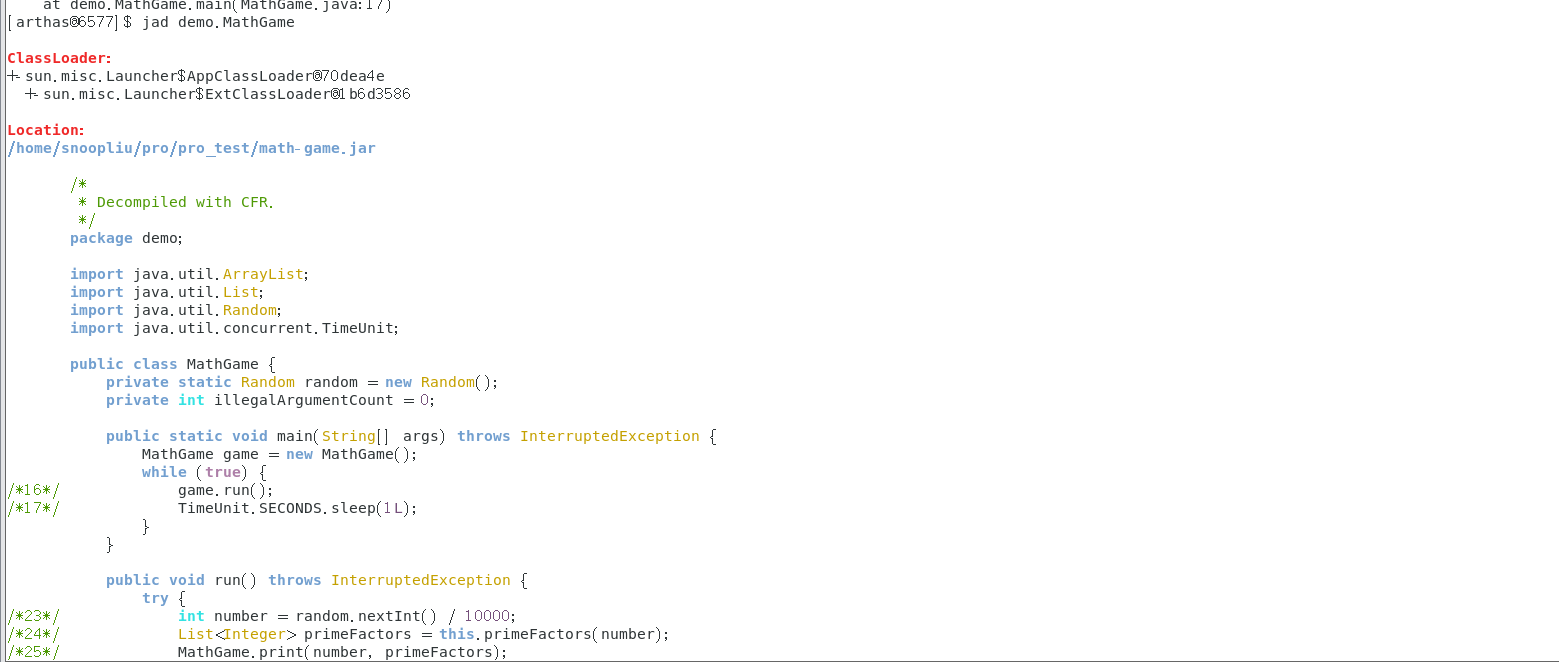The width and height of the screenshot is (1559, 662).
Task: Click the 'while (true) {' line
Action: (204, 472)
